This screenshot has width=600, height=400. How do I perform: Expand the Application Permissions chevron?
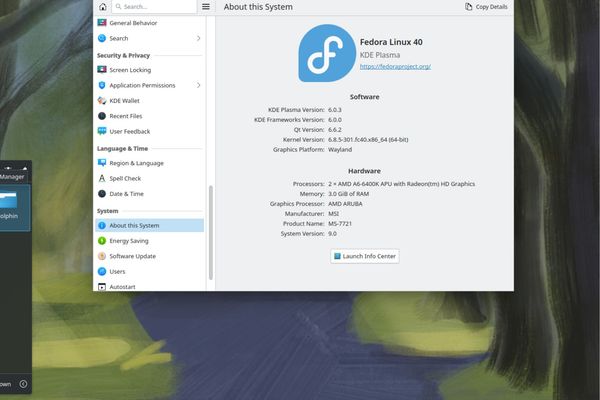[x=199, y=85]
